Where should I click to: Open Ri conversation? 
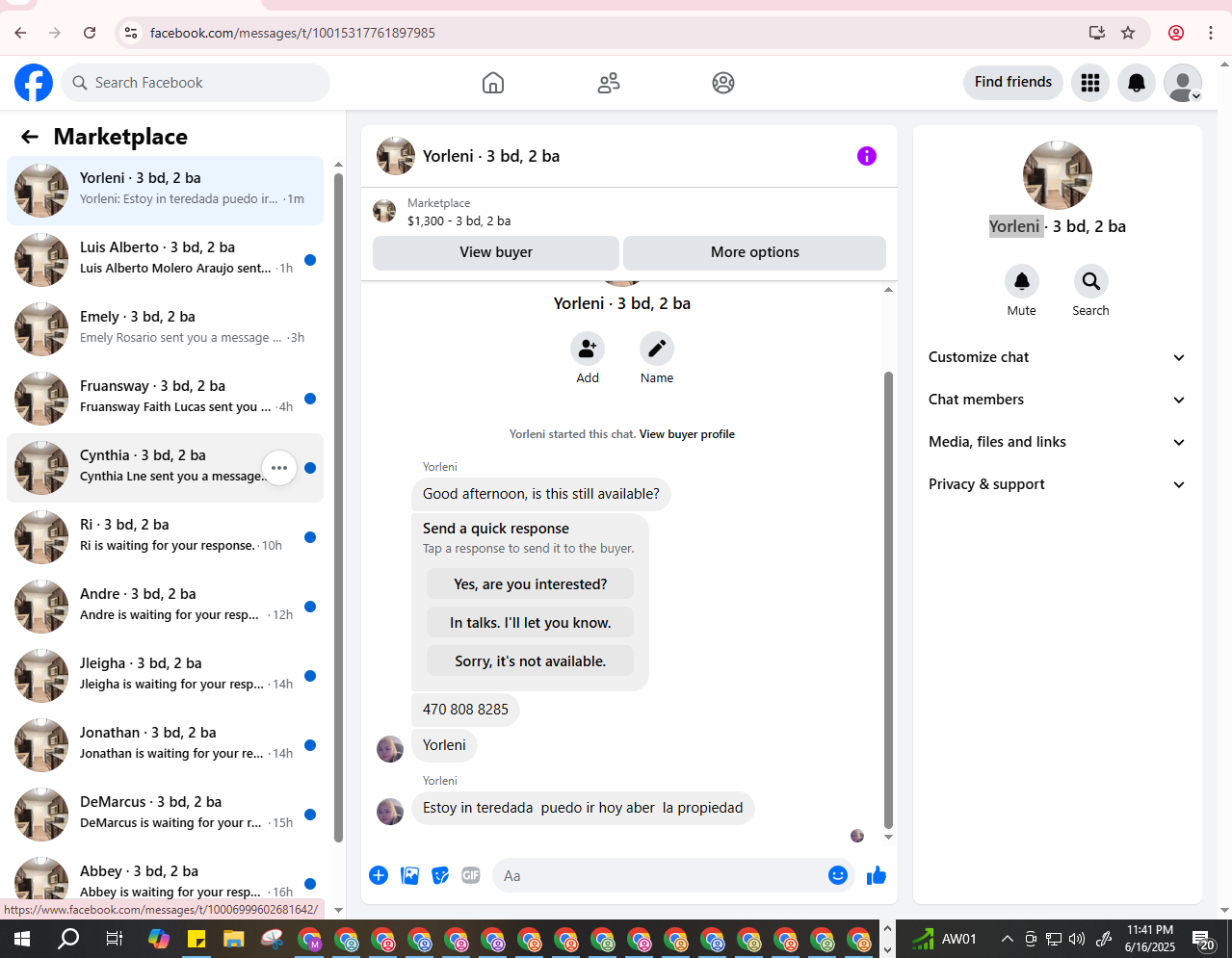coord(166,537)
